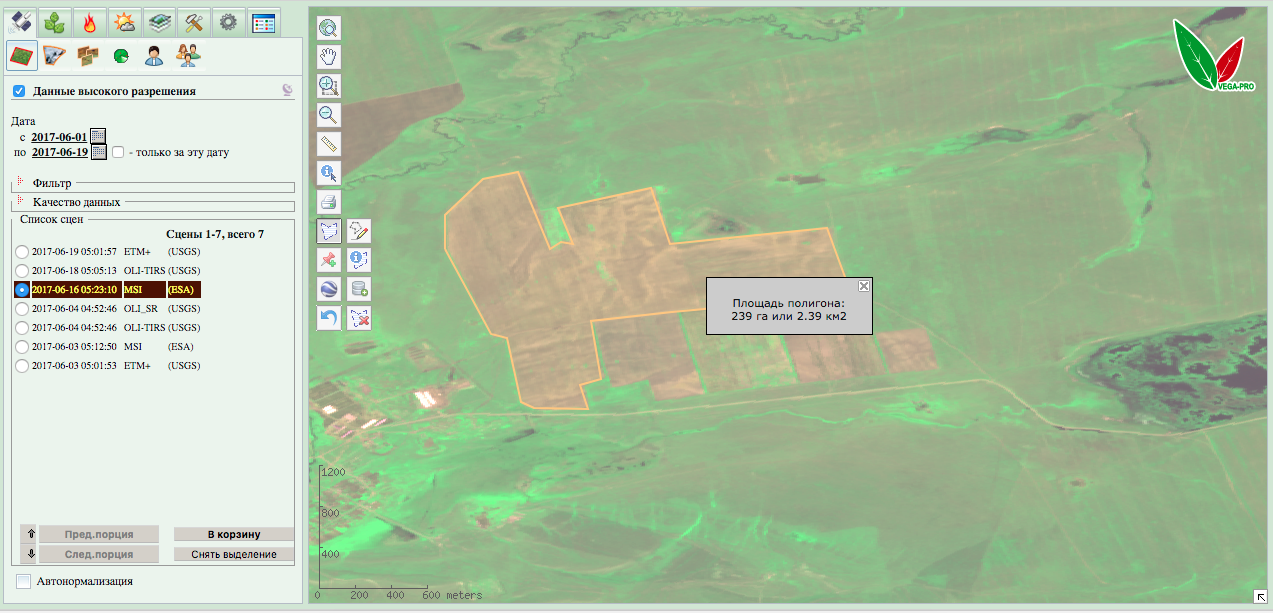1273x613 pixels.
Task: Select the pan hand tool
Action: (x=328, y=56)
